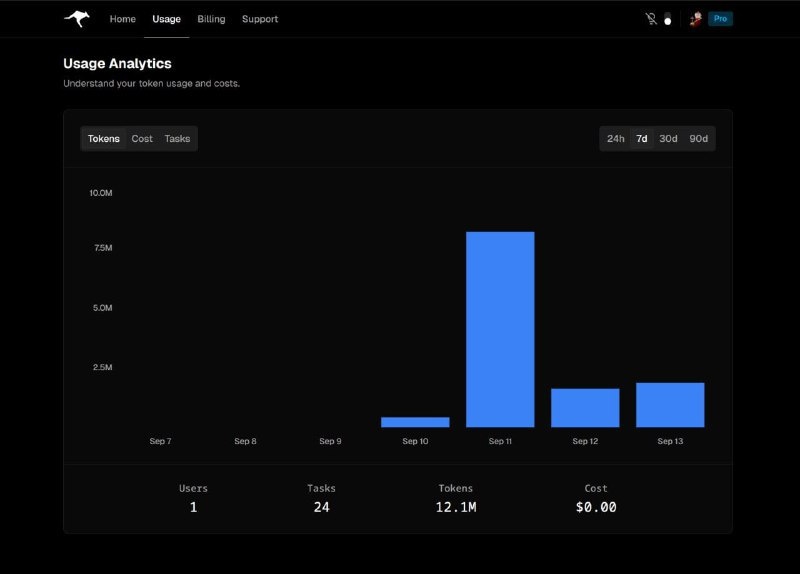Click the 5.0M axis label
Screen dimensions: 800x574
click(102, 308)
